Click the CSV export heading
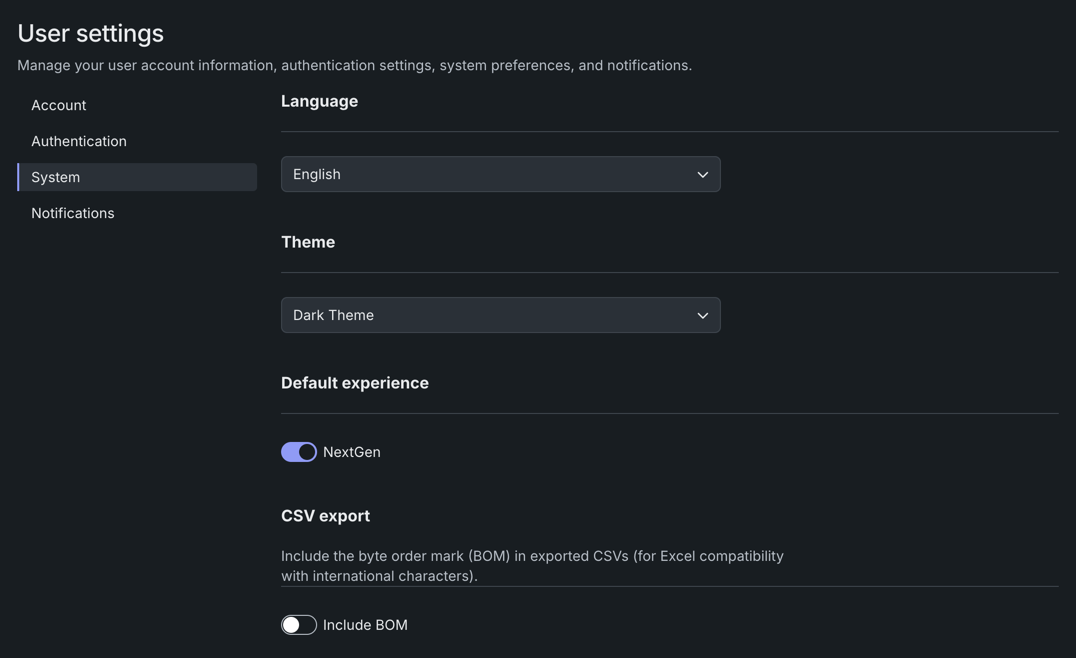 pos(326,516)
